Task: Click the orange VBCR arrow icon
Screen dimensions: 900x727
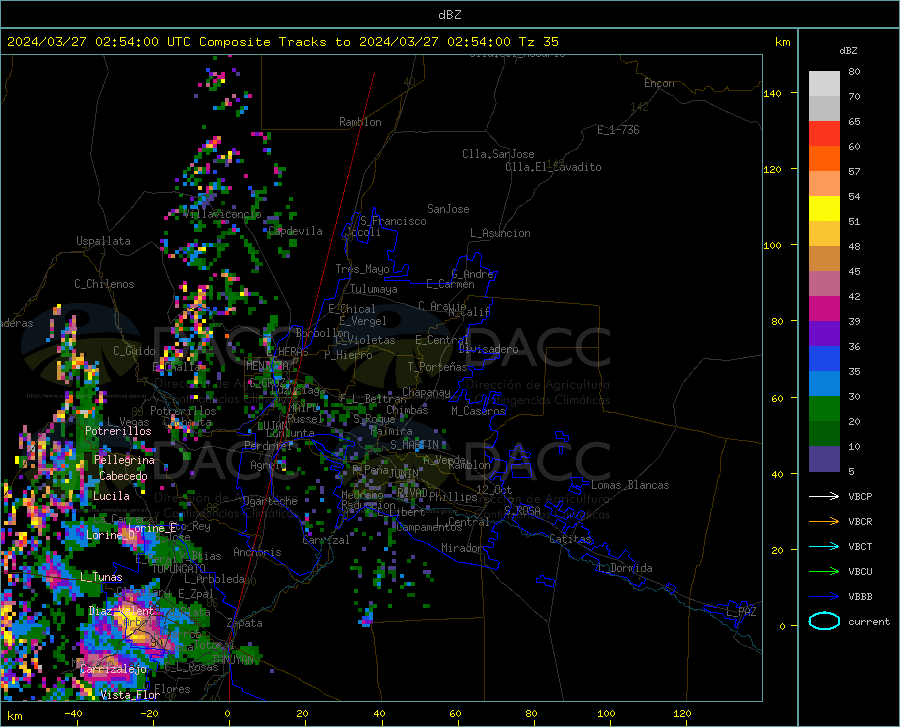Action: coord(824,522)
